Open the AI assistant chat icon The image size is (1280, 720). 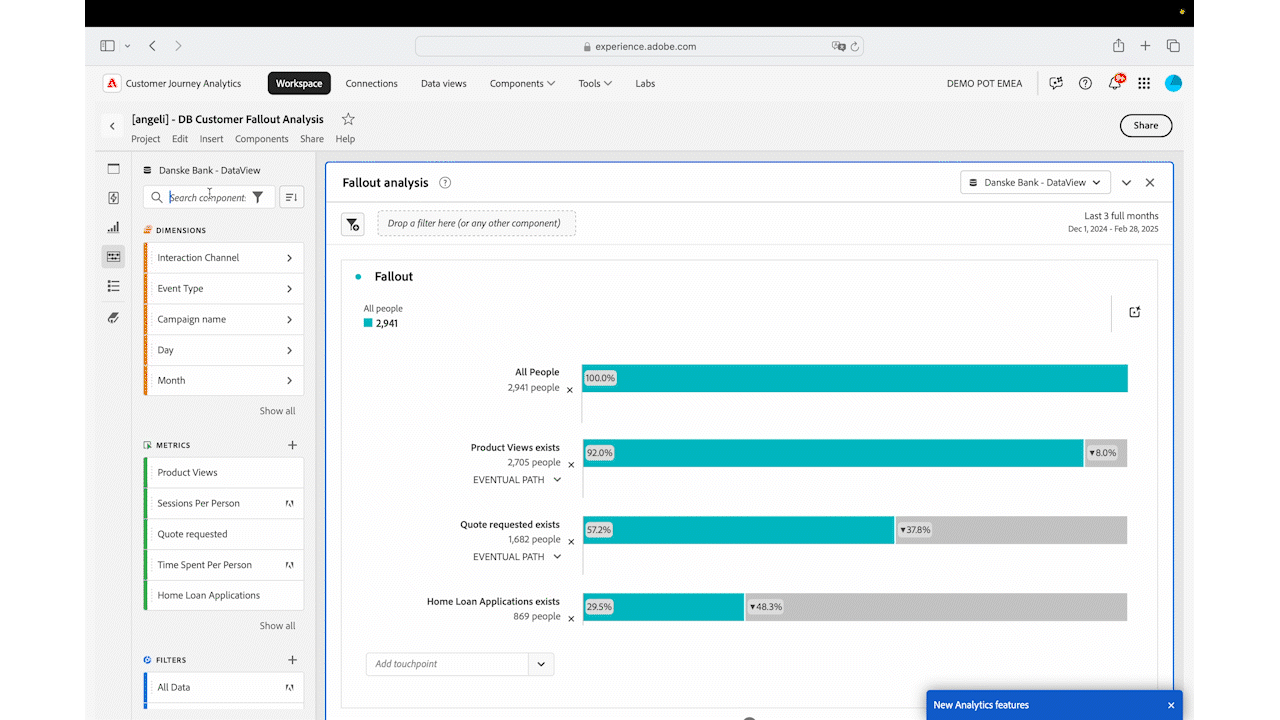[1056, 84]
